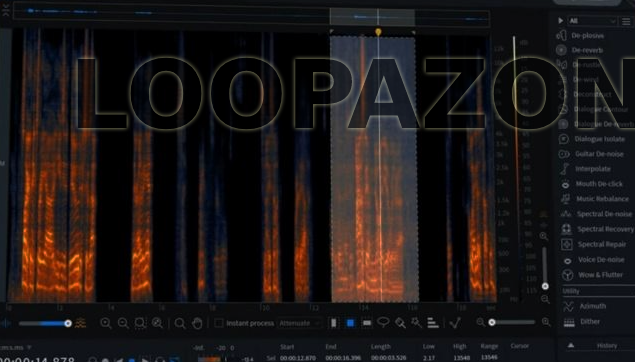Open the Attenuate mode dropdown
Image resolution: width=635 pixels, height=362 pixels.
tap(299, 323)
